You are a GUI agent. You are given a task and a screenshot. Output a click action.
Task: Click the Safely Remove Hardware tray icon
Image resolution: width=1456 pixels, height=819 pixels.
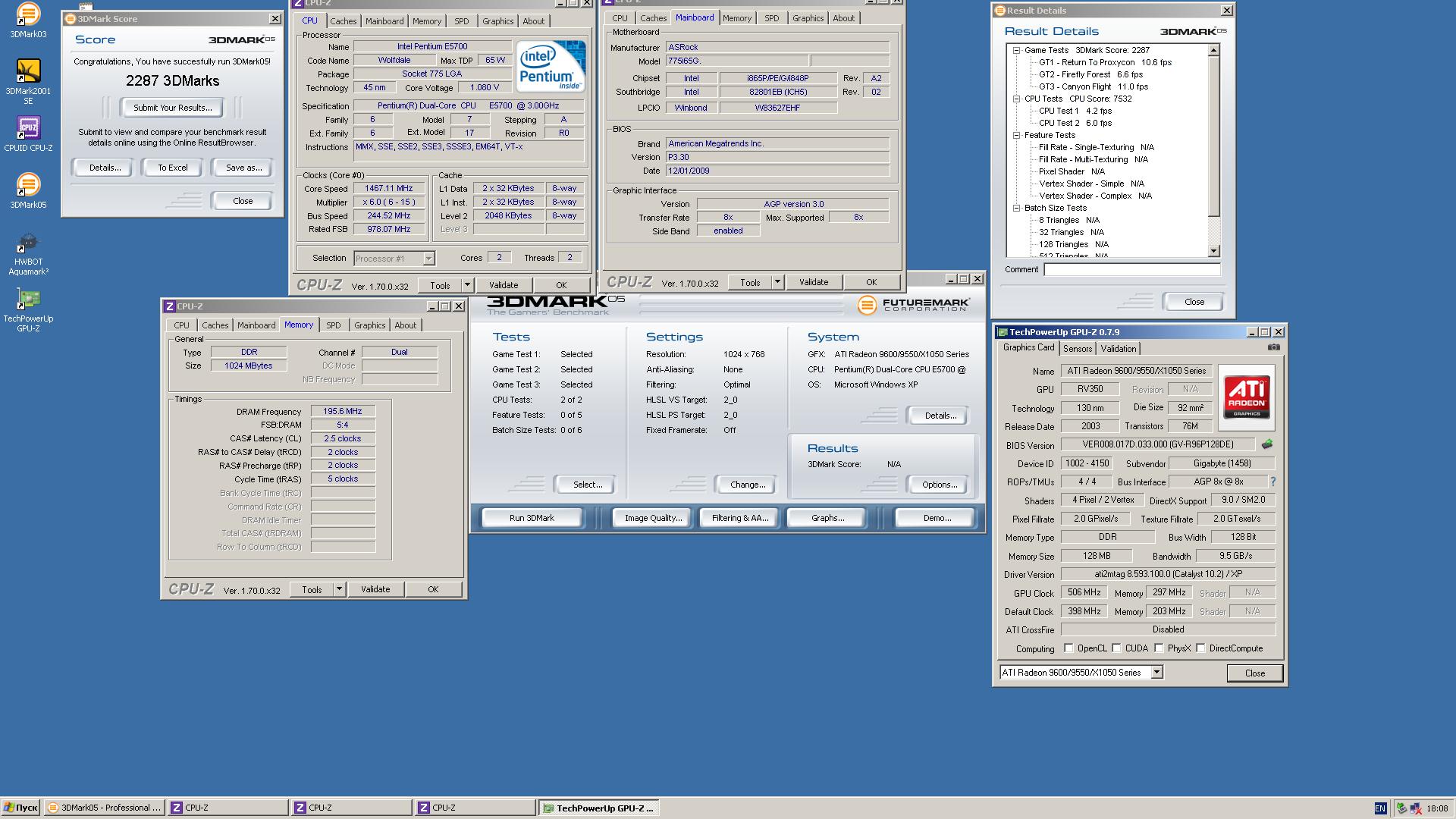[x=1402, y=808]
